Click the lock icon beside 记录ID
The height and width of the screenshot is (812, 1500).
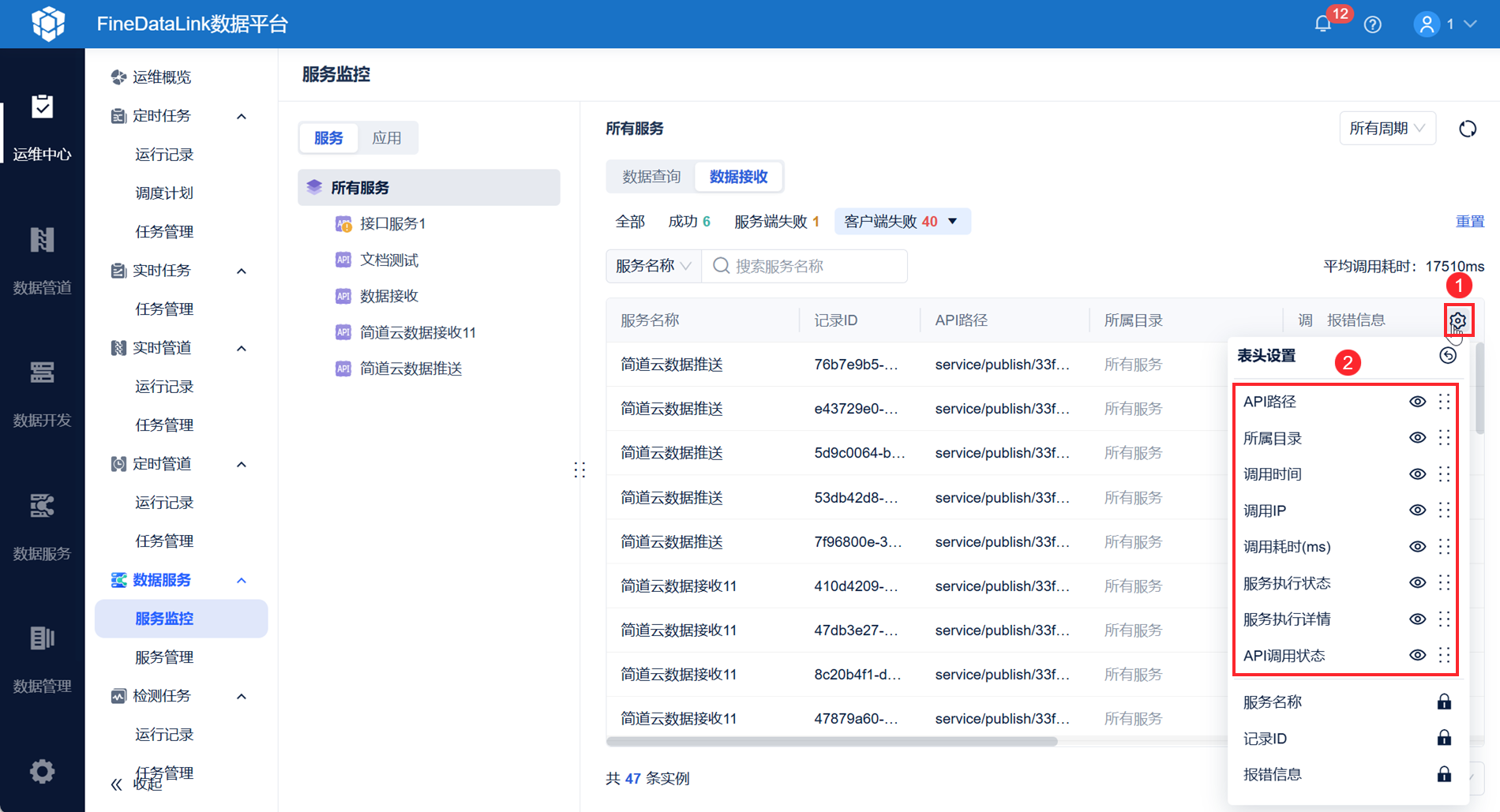point(1444,738)
